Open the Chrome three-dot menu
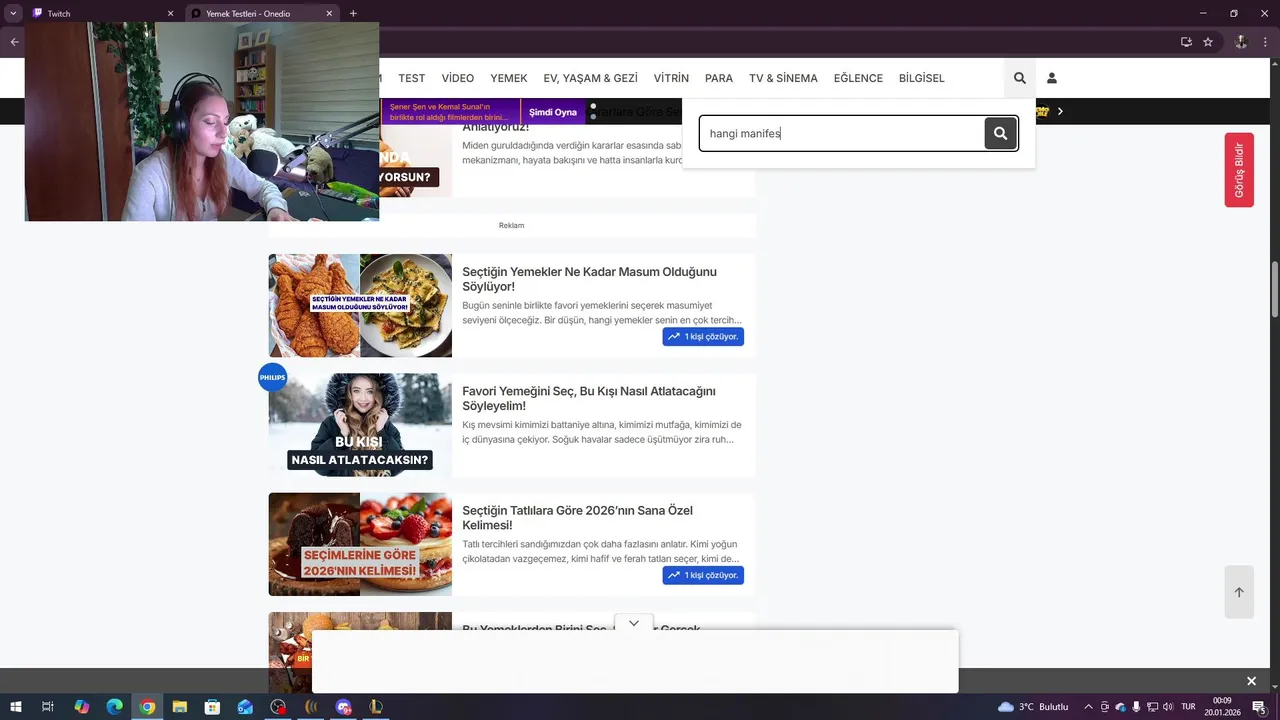Screen dimensions: 1280x720 pos(1264,42)
